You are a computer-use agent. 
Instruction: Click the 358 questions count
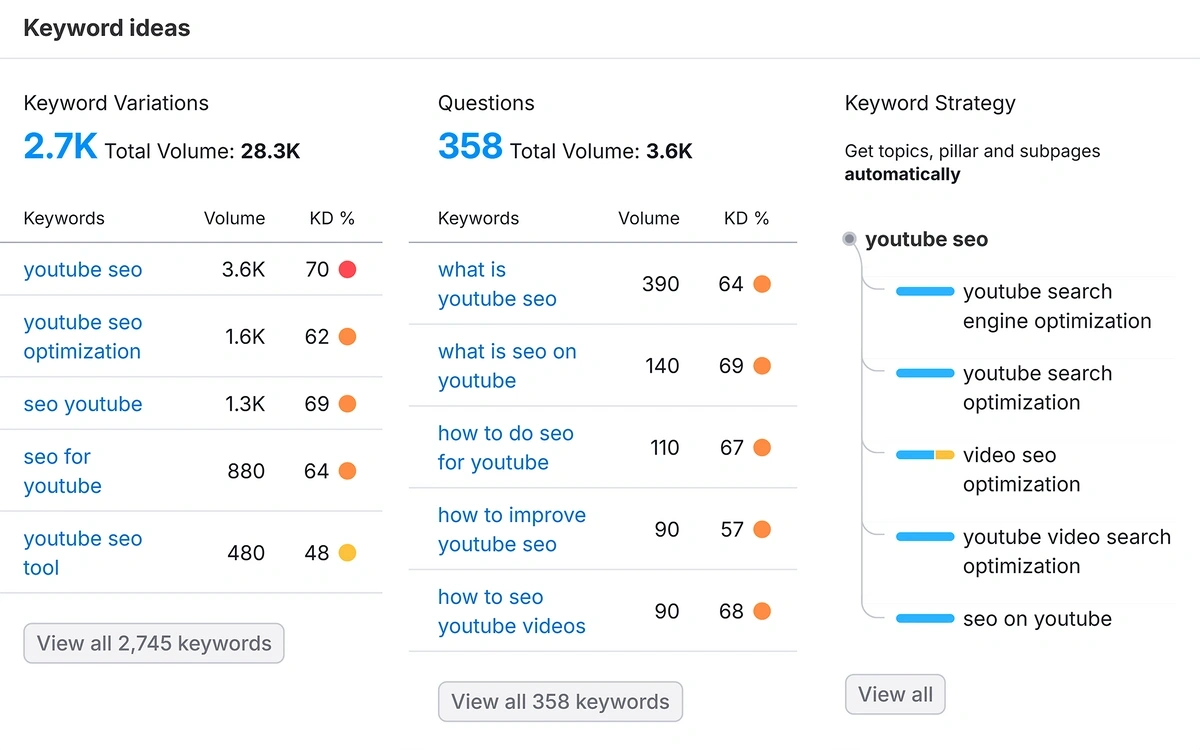coord(470,147)
